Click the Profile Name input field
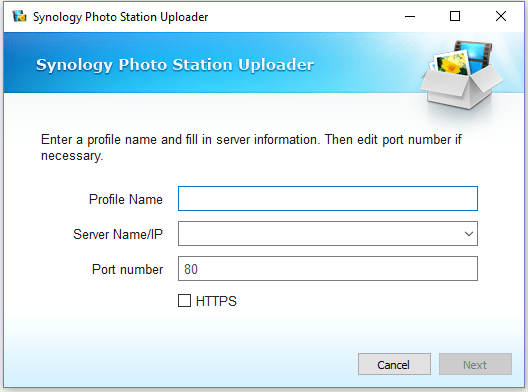 coord(328,199)
